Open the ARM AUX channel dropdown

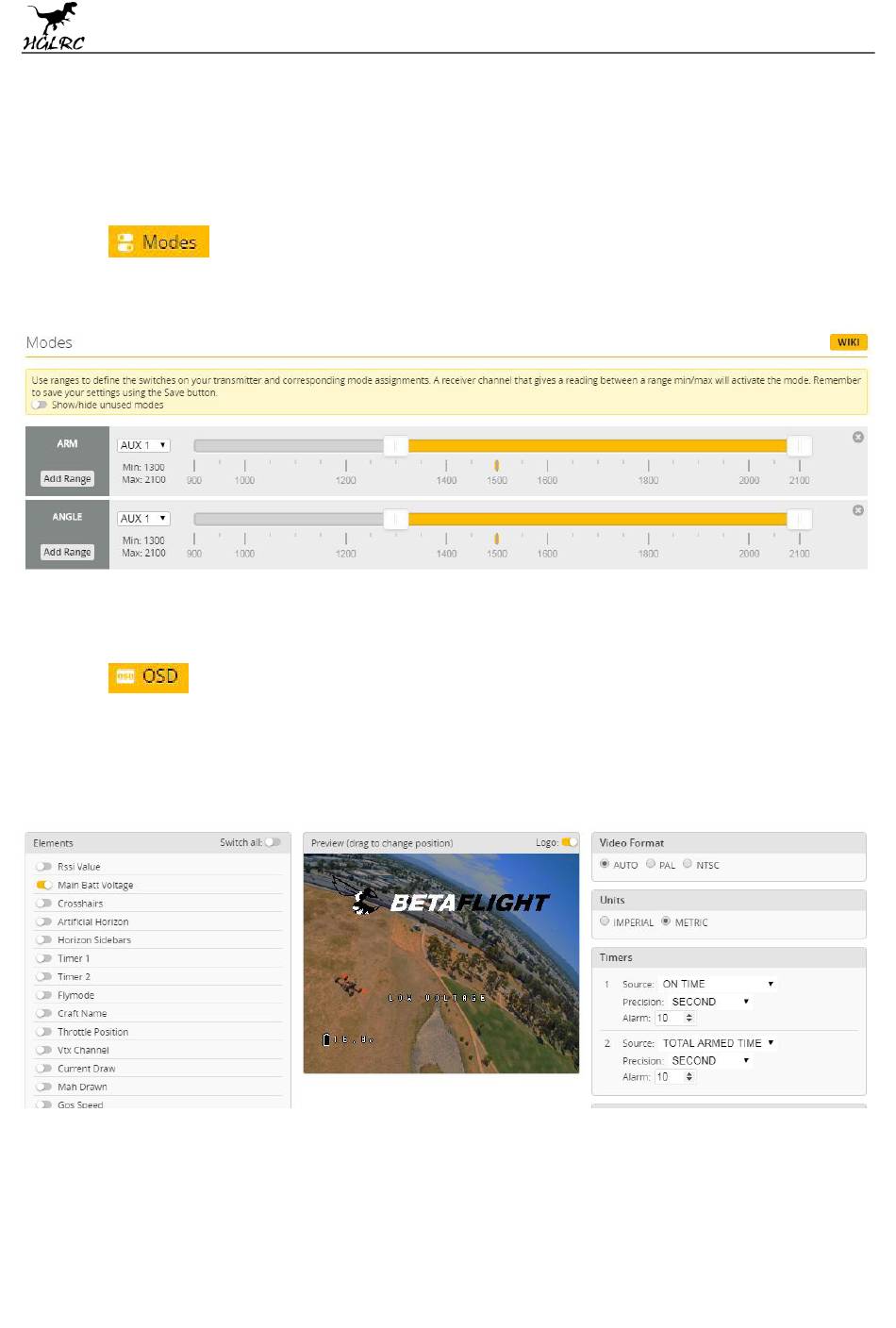coord(143,445)
